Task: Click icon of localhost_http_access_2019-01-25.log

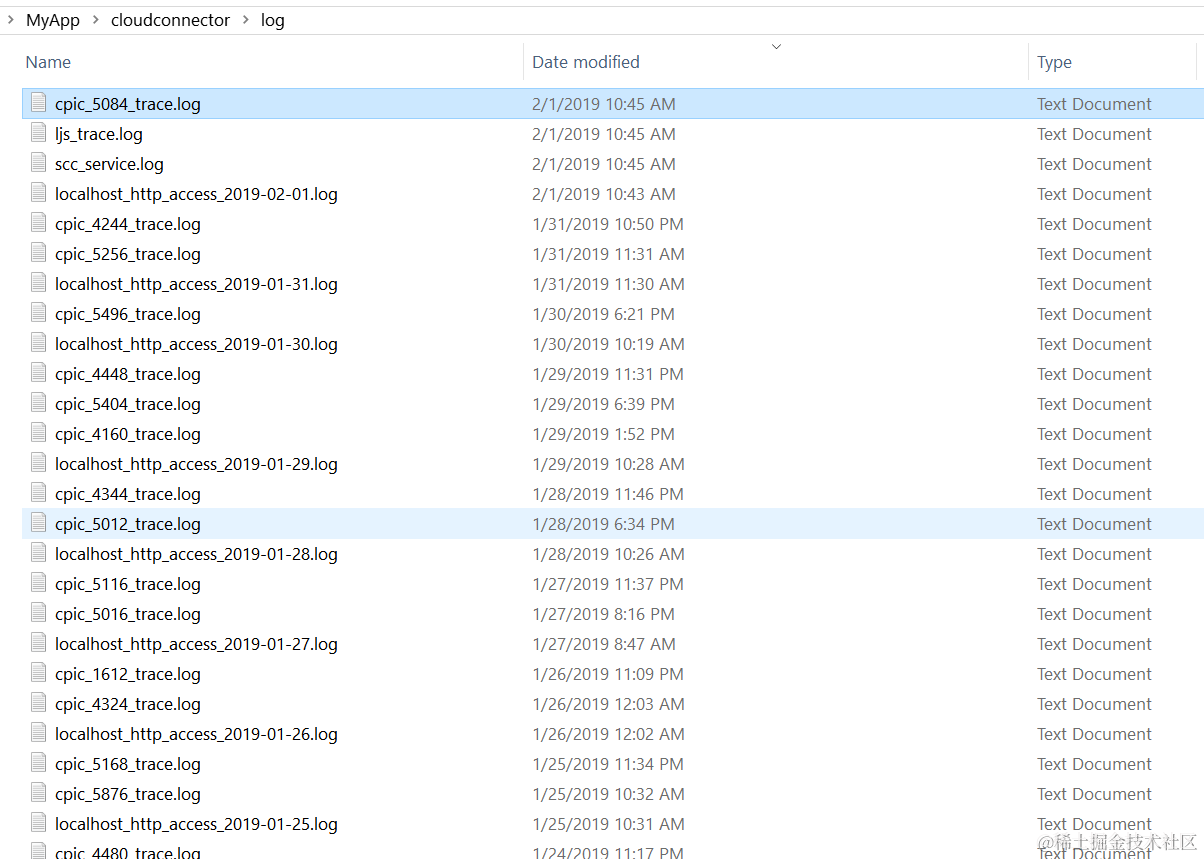Action: coord(39,823)
